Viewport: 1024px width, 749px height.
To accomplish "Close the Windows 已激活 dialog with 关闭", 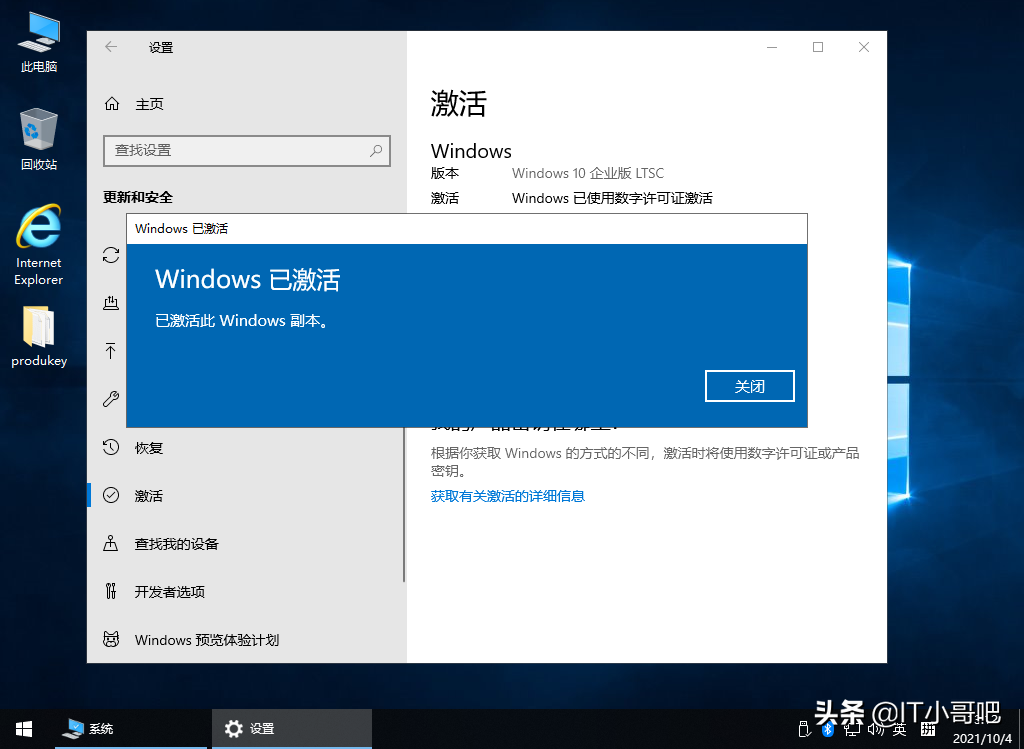I will 750,386.
